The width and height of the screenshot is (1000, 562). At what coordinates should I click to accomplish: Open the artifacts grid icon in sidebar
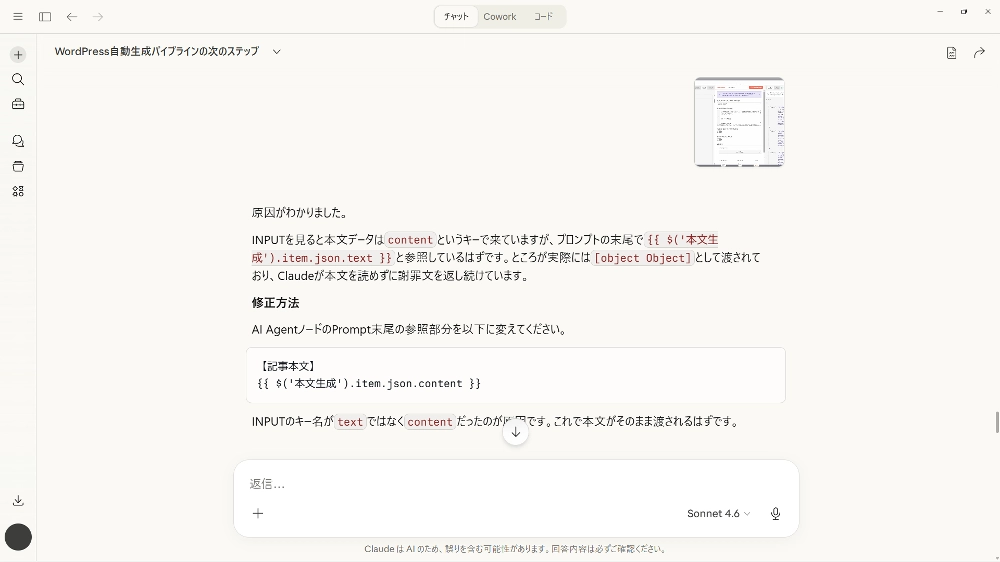tap(18, 191)
